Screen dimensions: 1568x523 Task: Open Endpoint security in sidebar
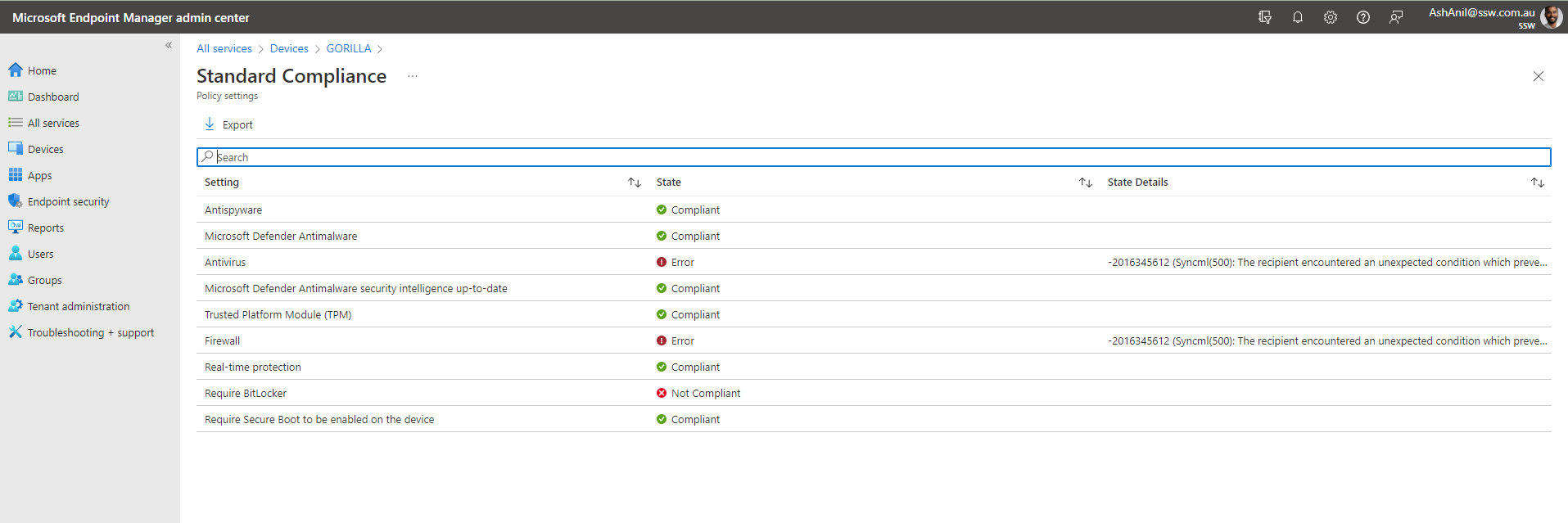coord(68,201)
